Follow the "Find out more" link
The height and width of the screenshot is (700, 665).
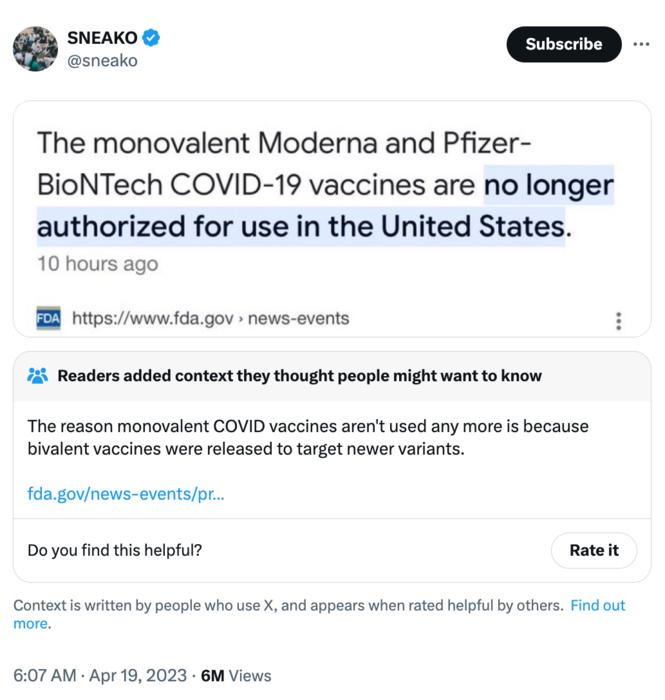click(x=597, y=605)
